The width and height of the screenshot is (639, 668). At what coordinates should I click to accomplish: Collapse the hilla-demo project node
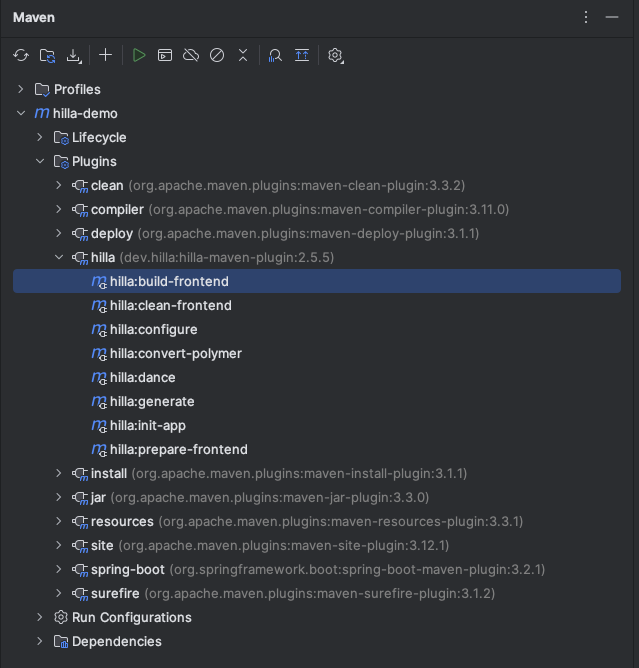click(21, 113)
